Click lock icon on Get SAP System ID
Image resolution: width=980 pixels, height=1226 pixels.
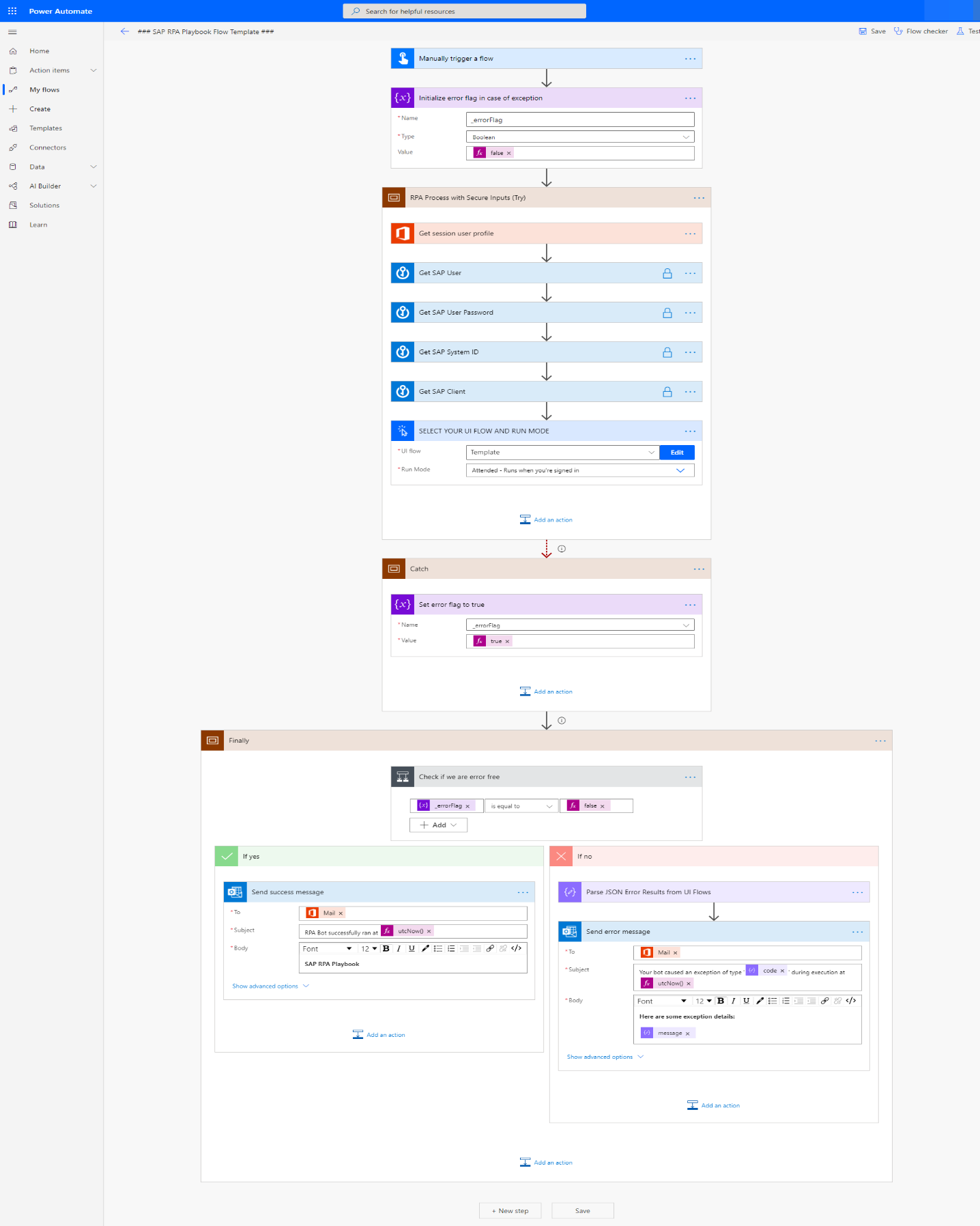tap(667, 352)
